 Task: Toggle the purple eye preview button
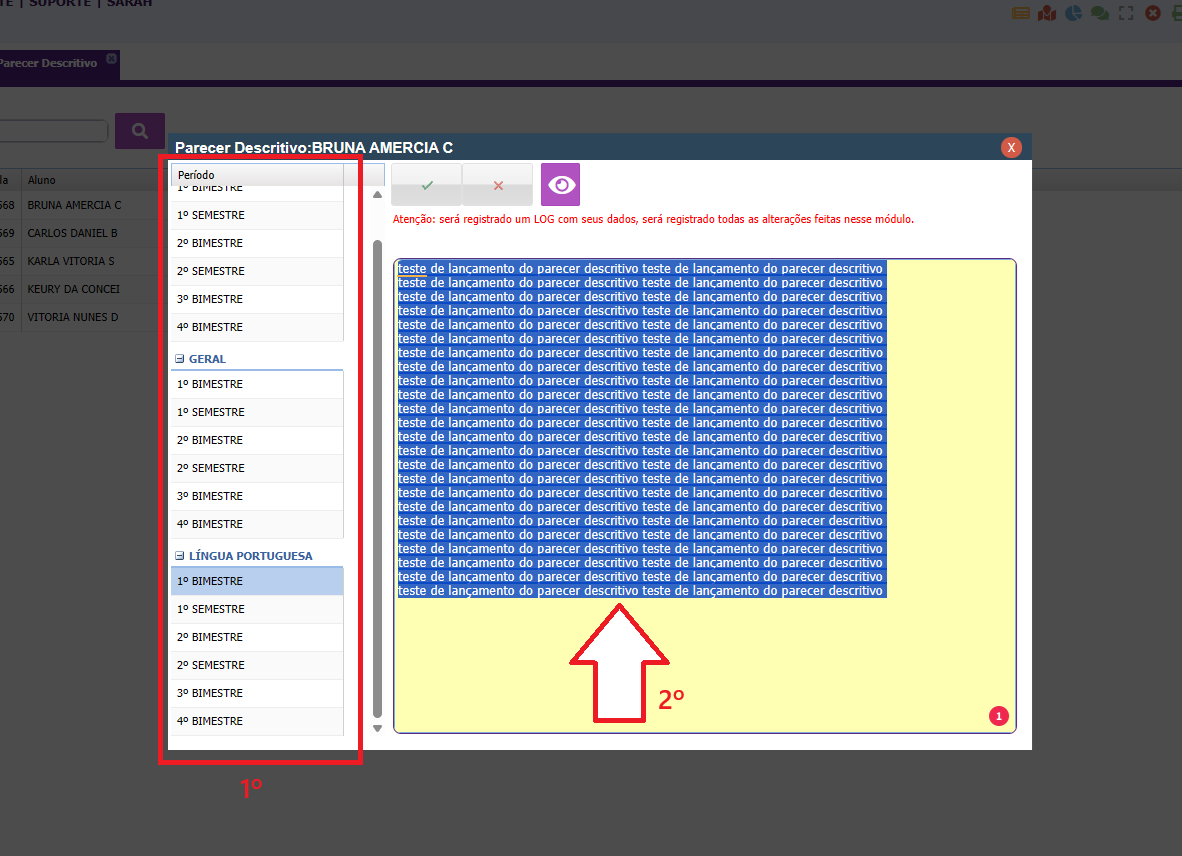click(560, 185)
